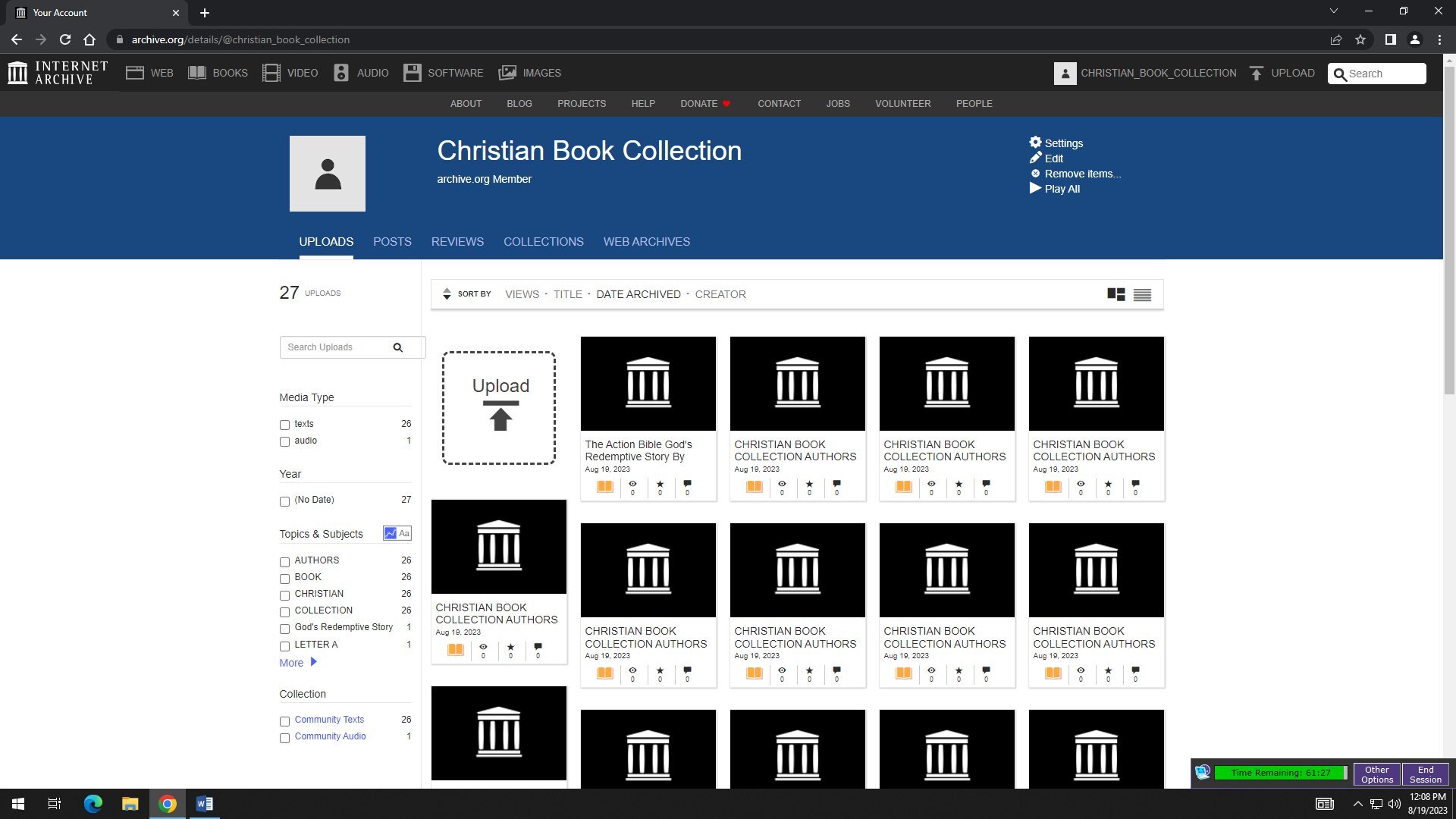The image size is (1456, 819).
Task: Open the ABOUT menu item
Action: pyautogui.click(x=466, y=103)
